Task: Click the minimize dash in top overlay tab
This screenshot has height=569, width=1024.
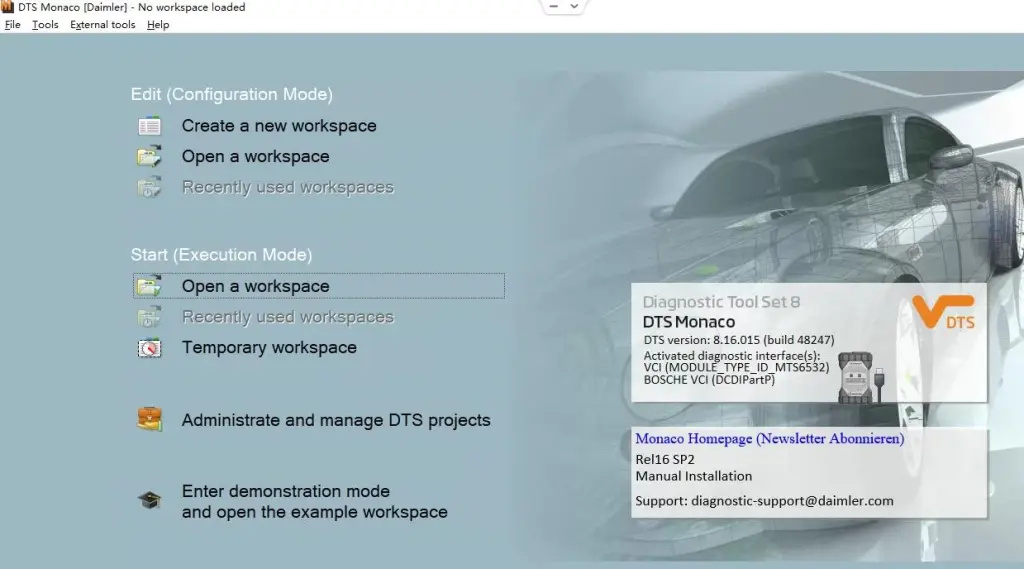Action: pyautogui.click(x=553, y=6)
